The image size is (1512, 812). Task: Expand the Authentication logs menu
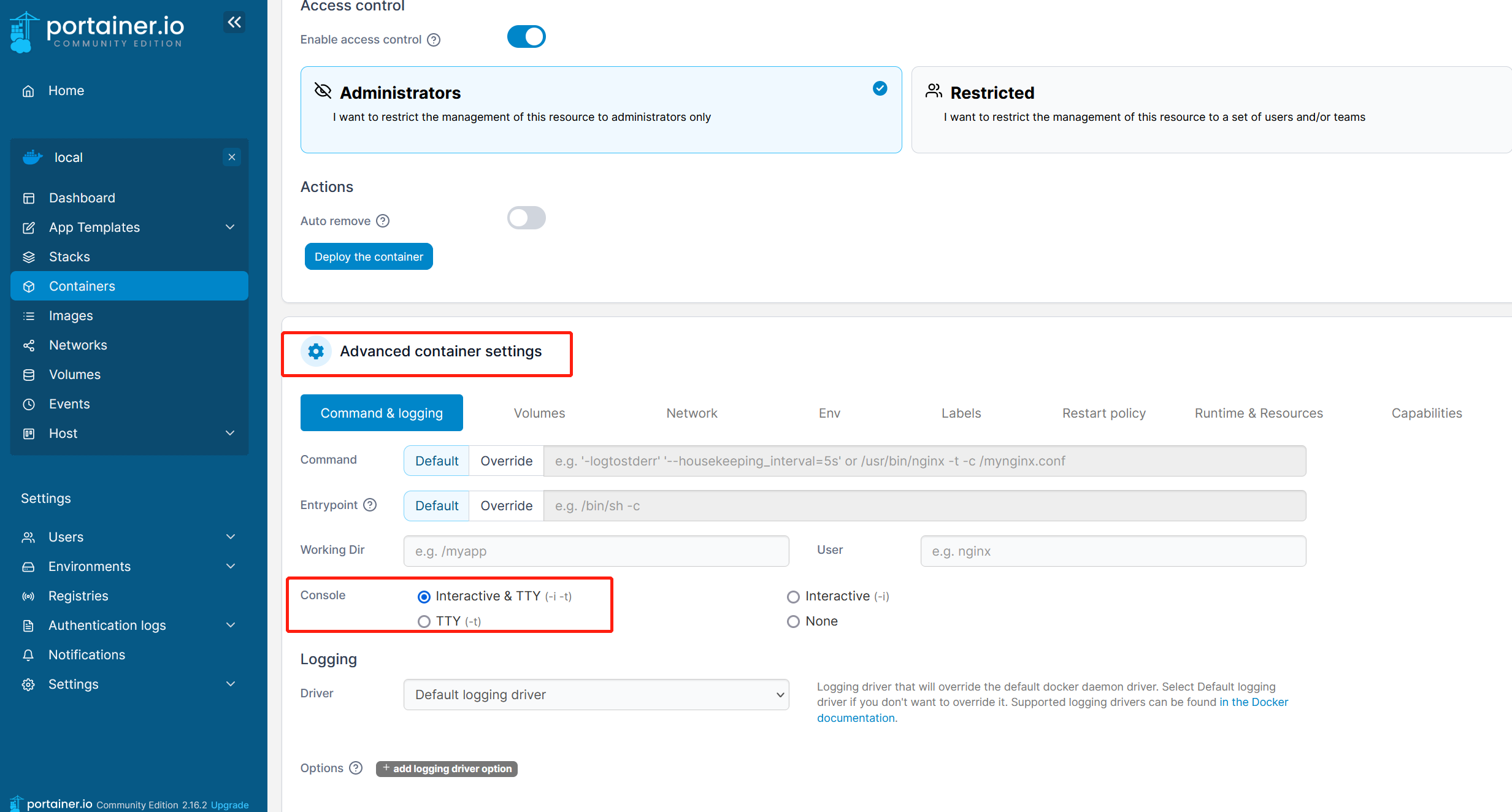coord(231,626)
